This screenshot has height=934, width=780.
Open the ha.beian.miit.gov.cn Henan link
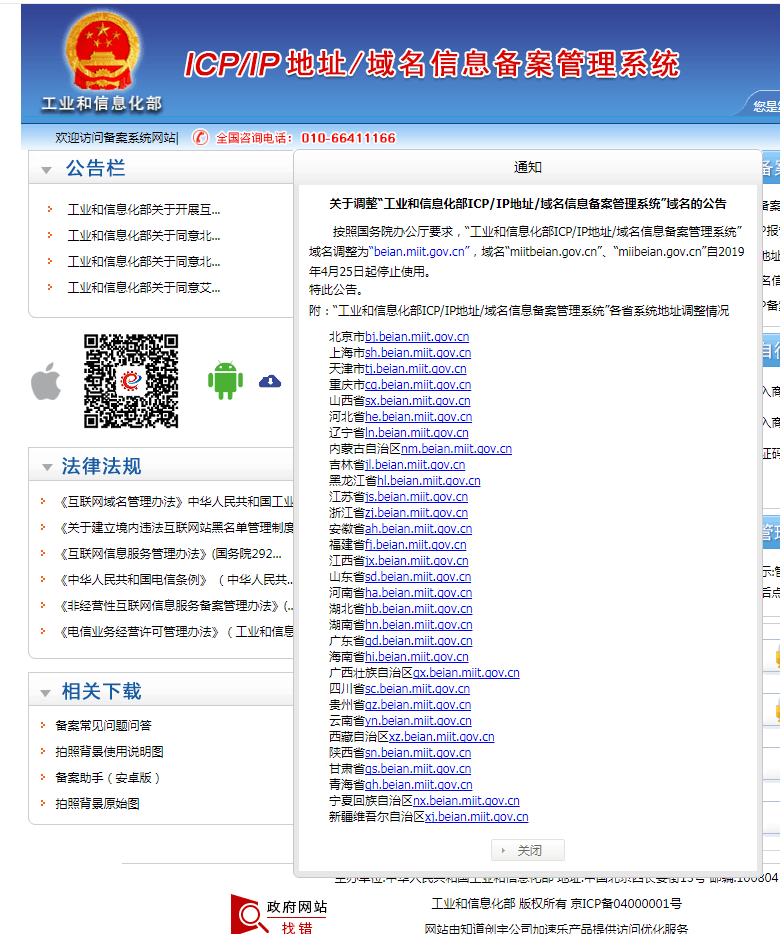[418, 593]
